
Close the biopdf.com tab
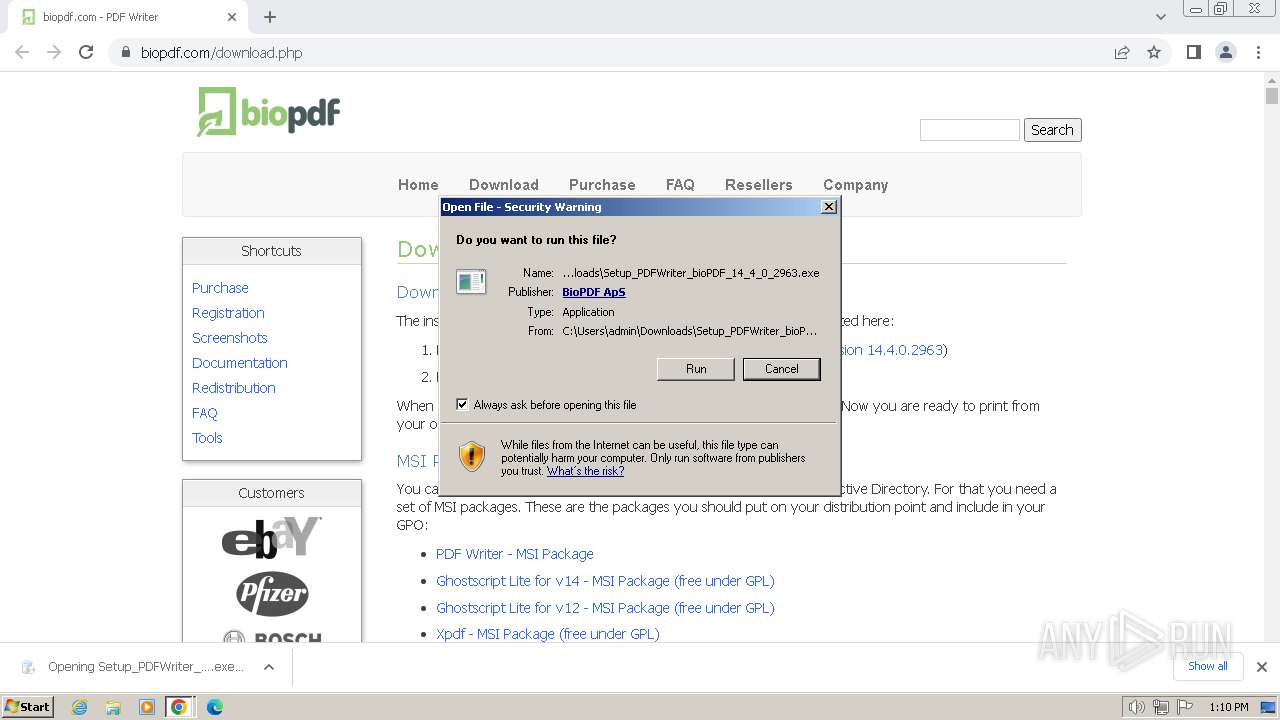(232, 17)
